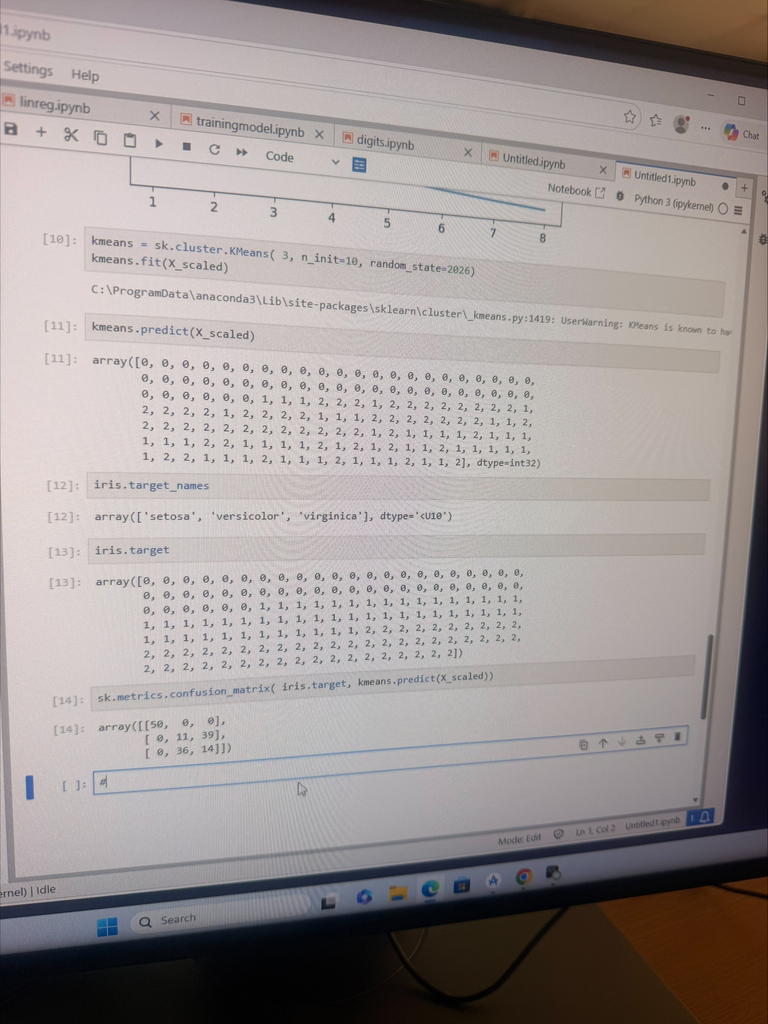Viewport: 768px width, 1024px height.
Task: Select cell 11 with kmeans.predict(X_scaled)
Action: click(402, 343)
